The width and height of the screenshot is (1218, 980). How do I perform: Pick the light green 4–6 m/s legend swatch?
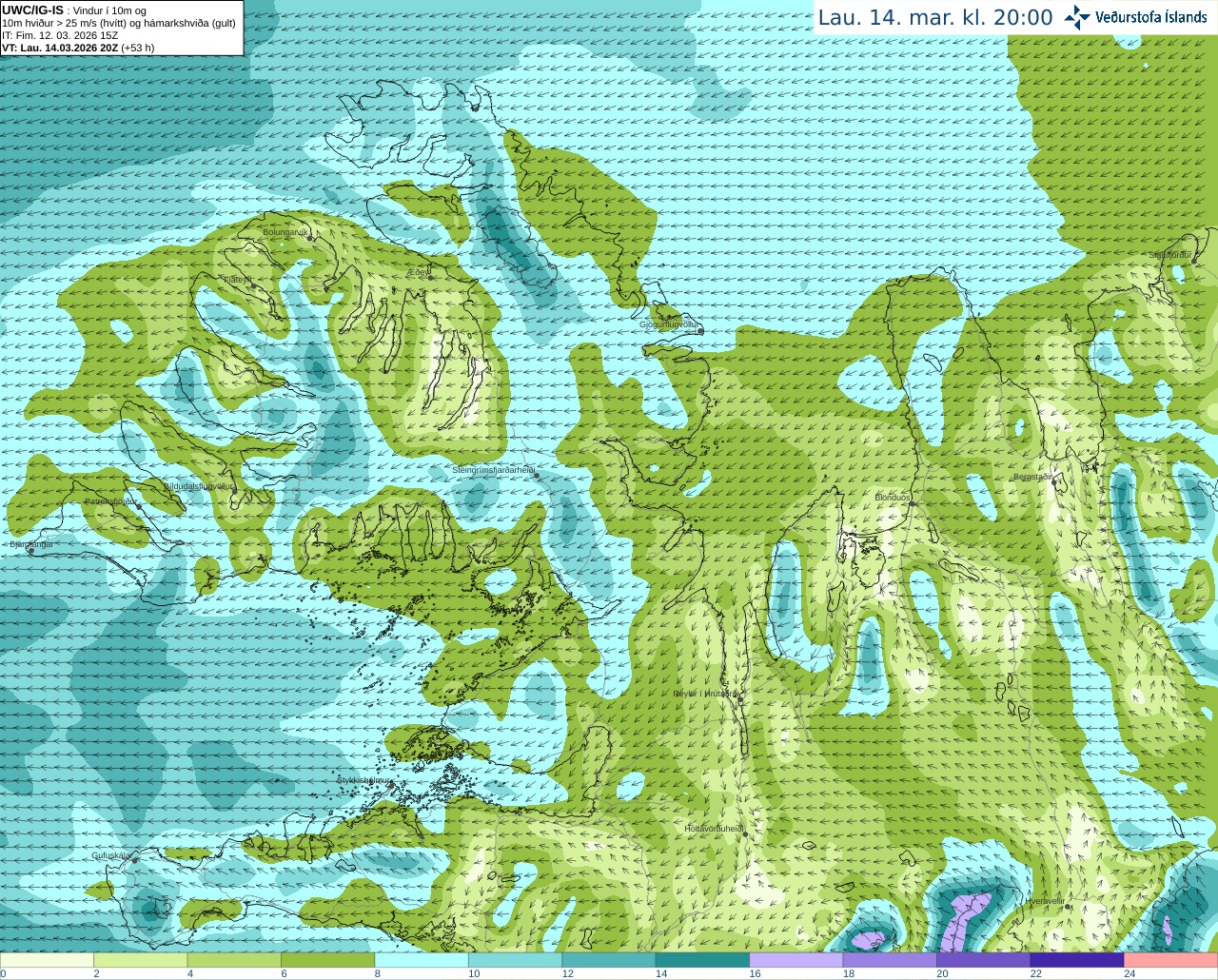pyautogui.click(x=234, y=960)
